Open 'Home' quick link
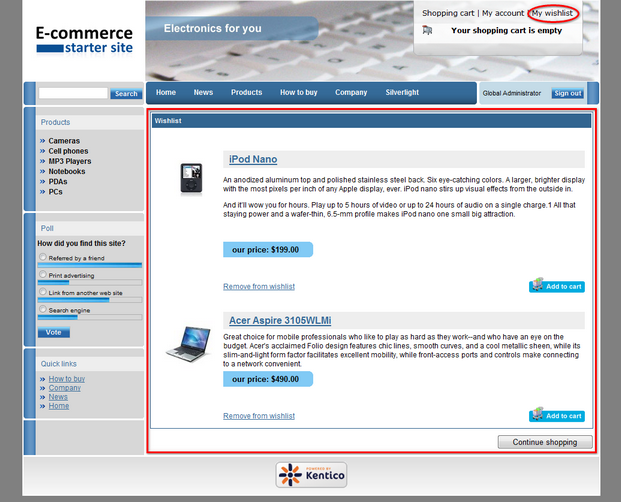Viewport: 621px width, 502px height. pyautogui.click(x=59, y=406)
